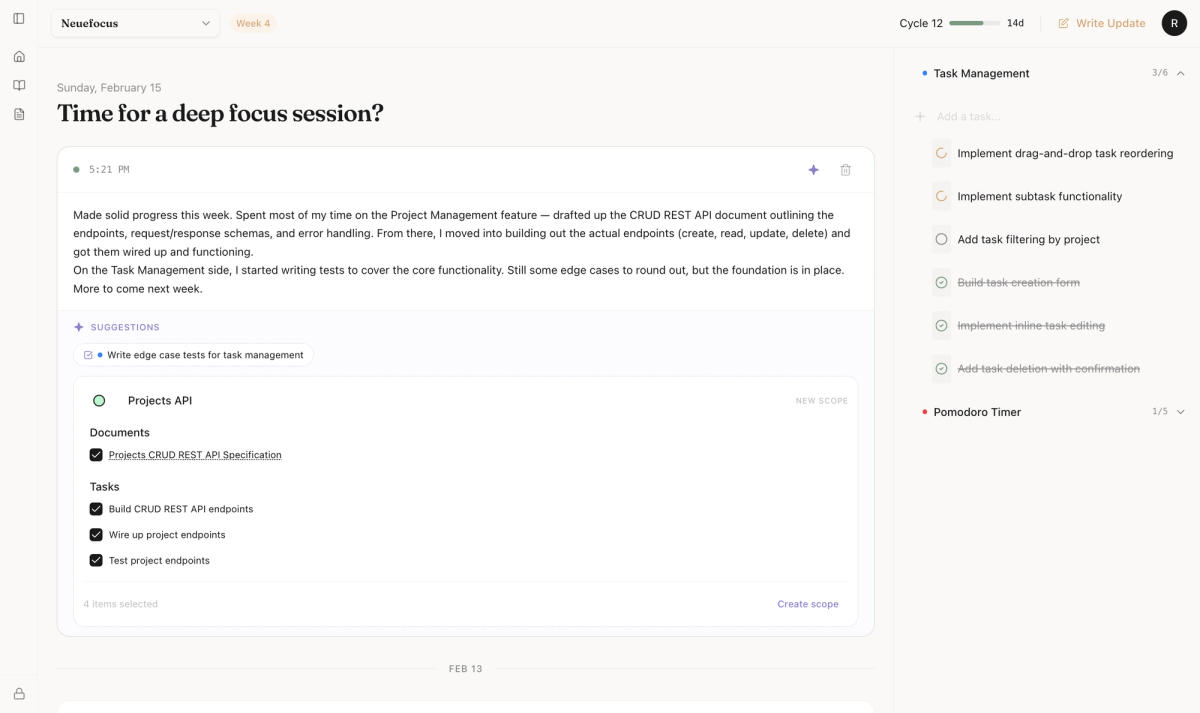Open the documents page icon in the sidebar
1200x713 pixels.
point(18,114)
